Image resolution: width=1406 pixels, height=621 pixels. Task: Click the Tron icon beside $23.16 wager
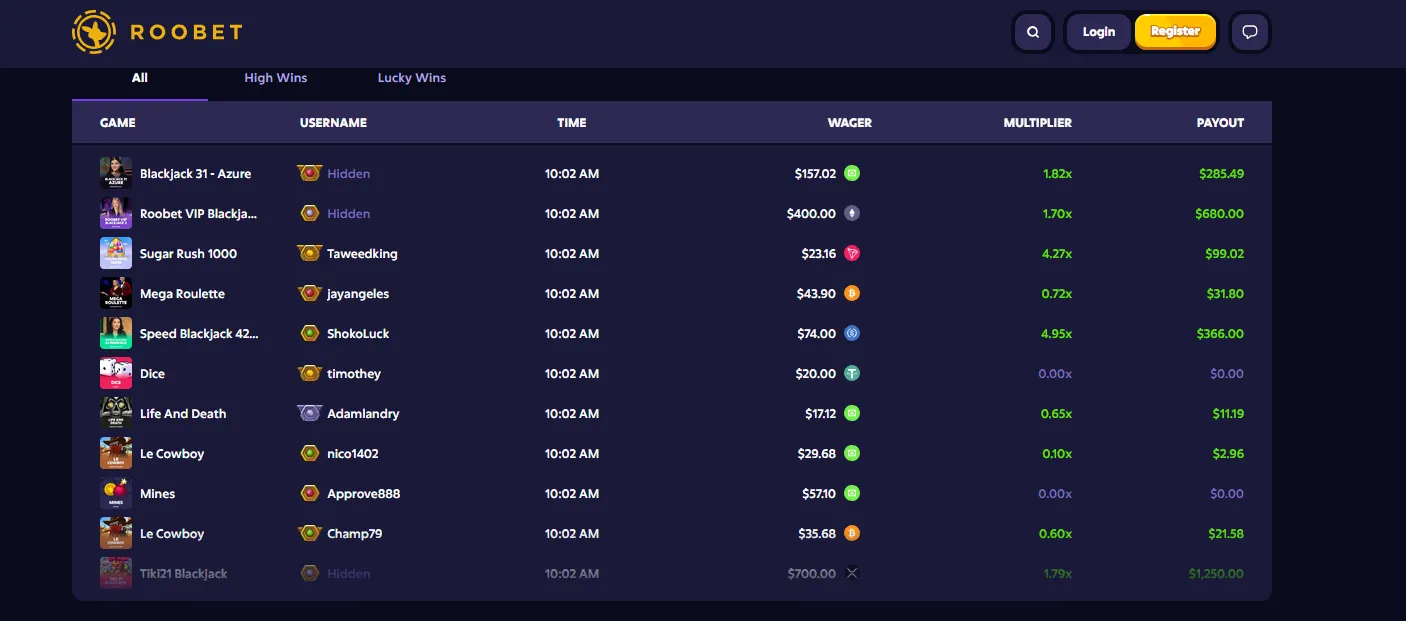tap(852, 254)
